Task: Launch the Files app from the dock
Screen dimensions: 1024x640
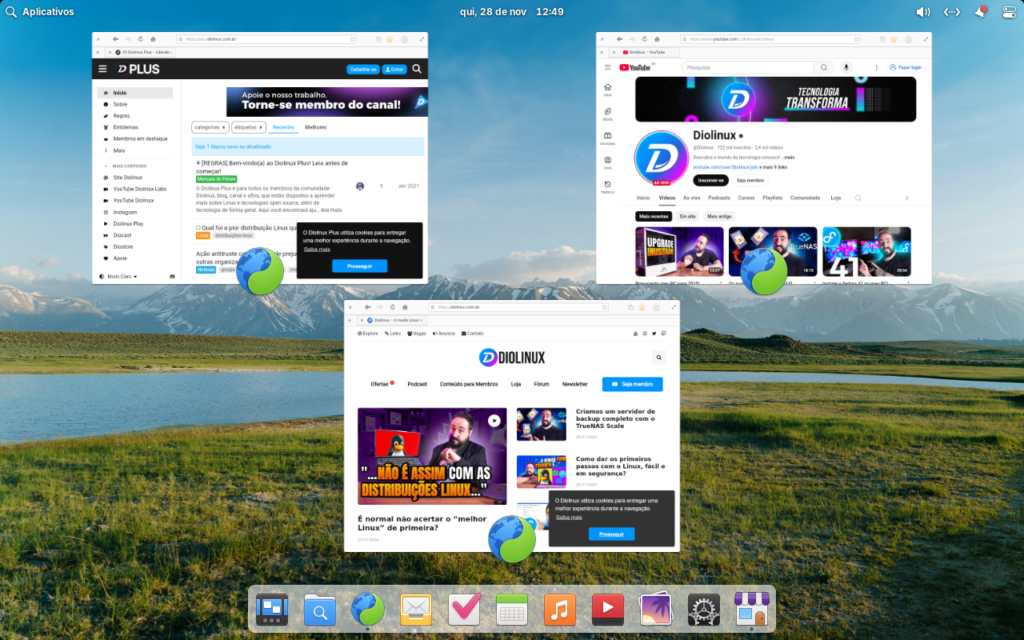Action: (x=319, y=609)
